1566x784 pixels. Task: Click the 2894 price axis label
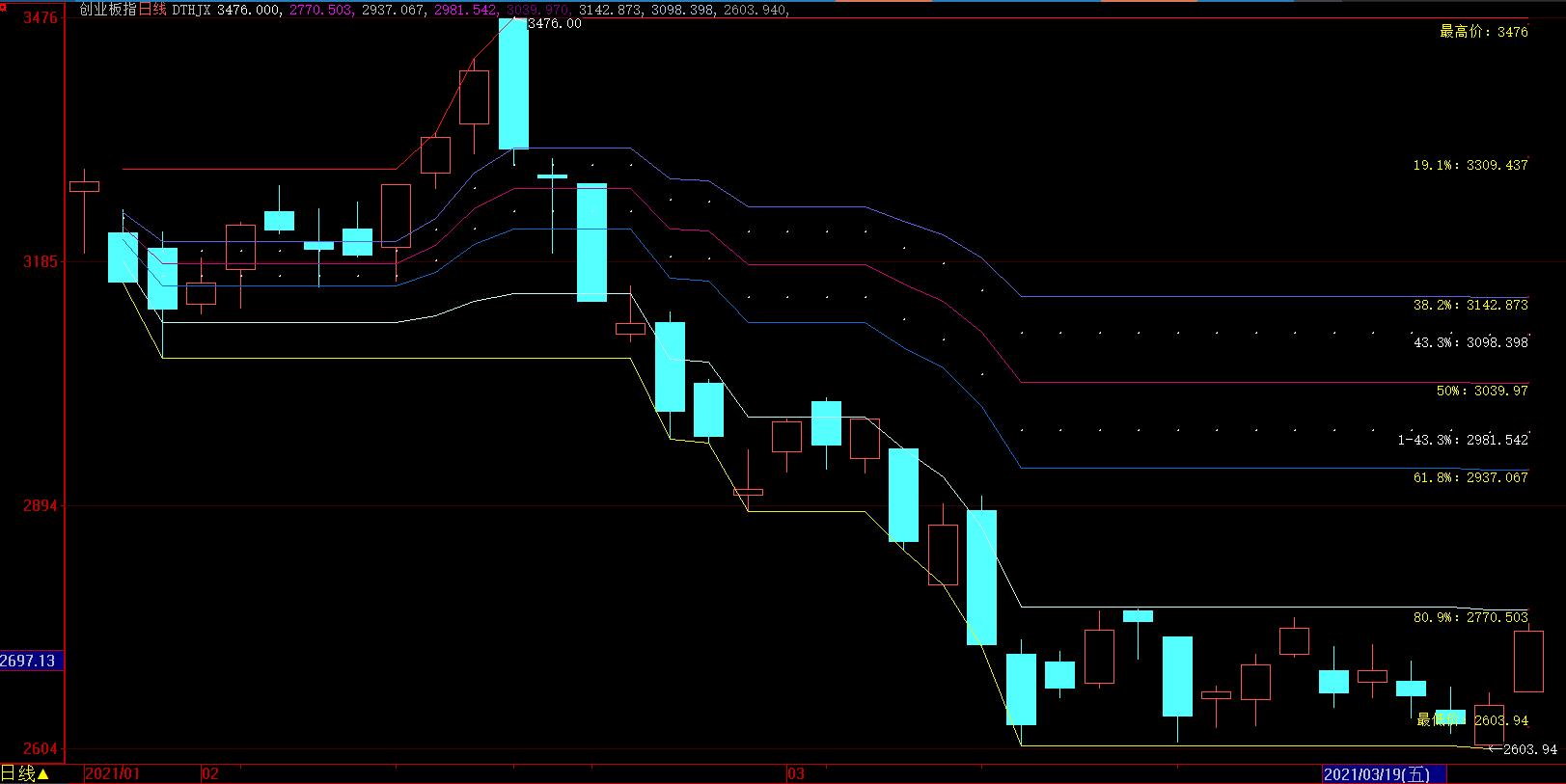[39, 505]
